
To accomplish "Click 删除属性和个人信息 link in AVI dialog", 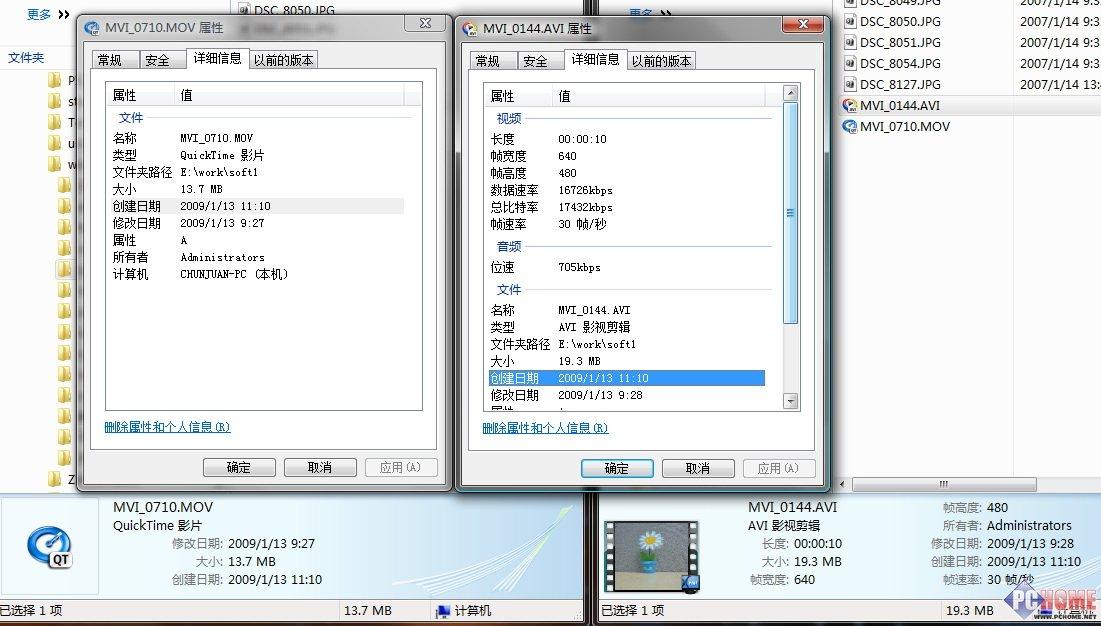I will point(546,427).
